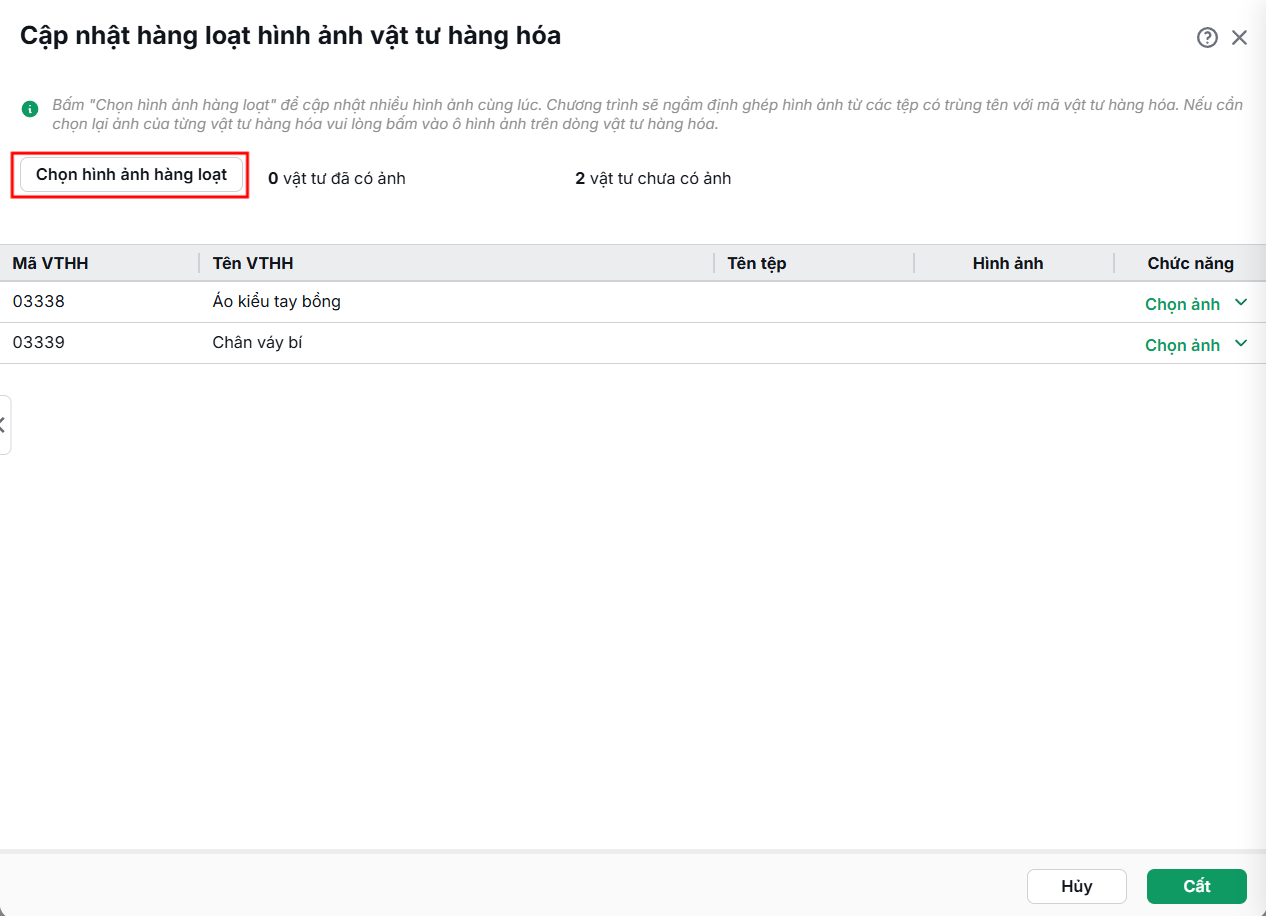The height and width of the screenshot is (916, 1266).
Task: Open the help question mark icon
Action: coord(1207,38)
